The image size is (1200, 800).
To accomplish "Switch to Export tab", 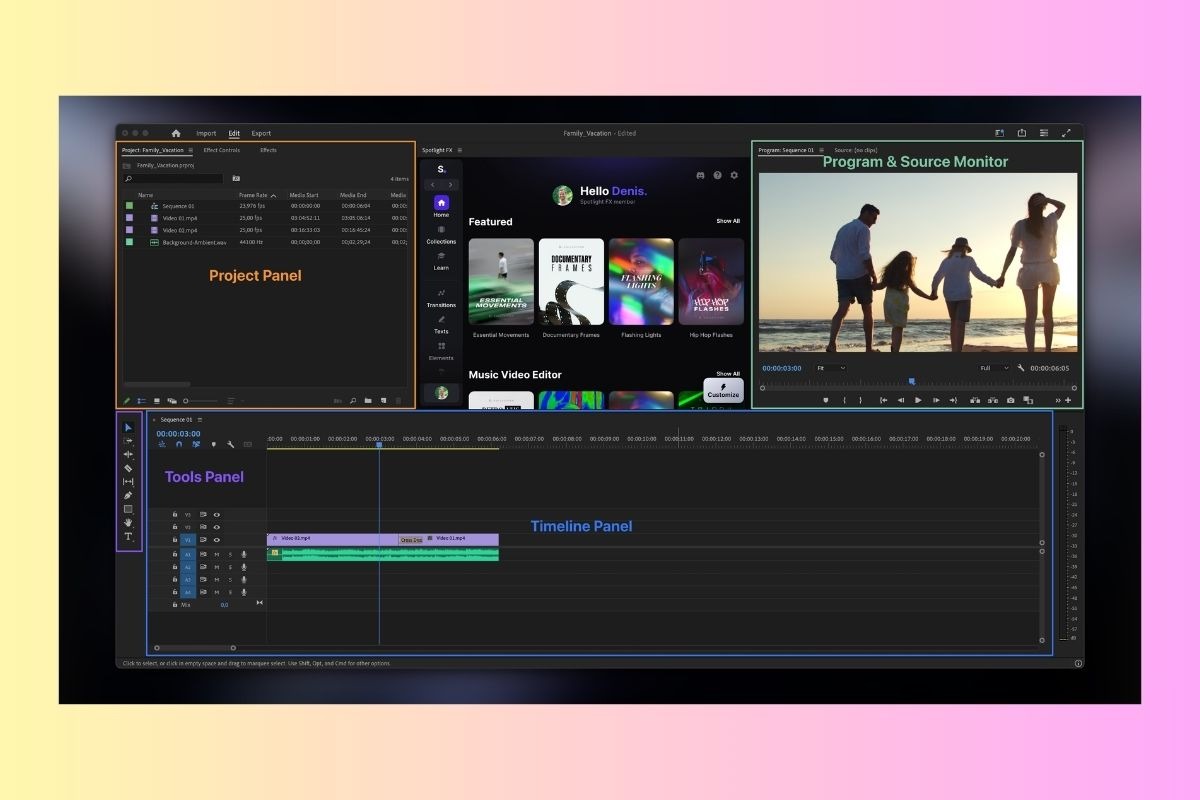I will pyautogui.click(x=261, y=133).
